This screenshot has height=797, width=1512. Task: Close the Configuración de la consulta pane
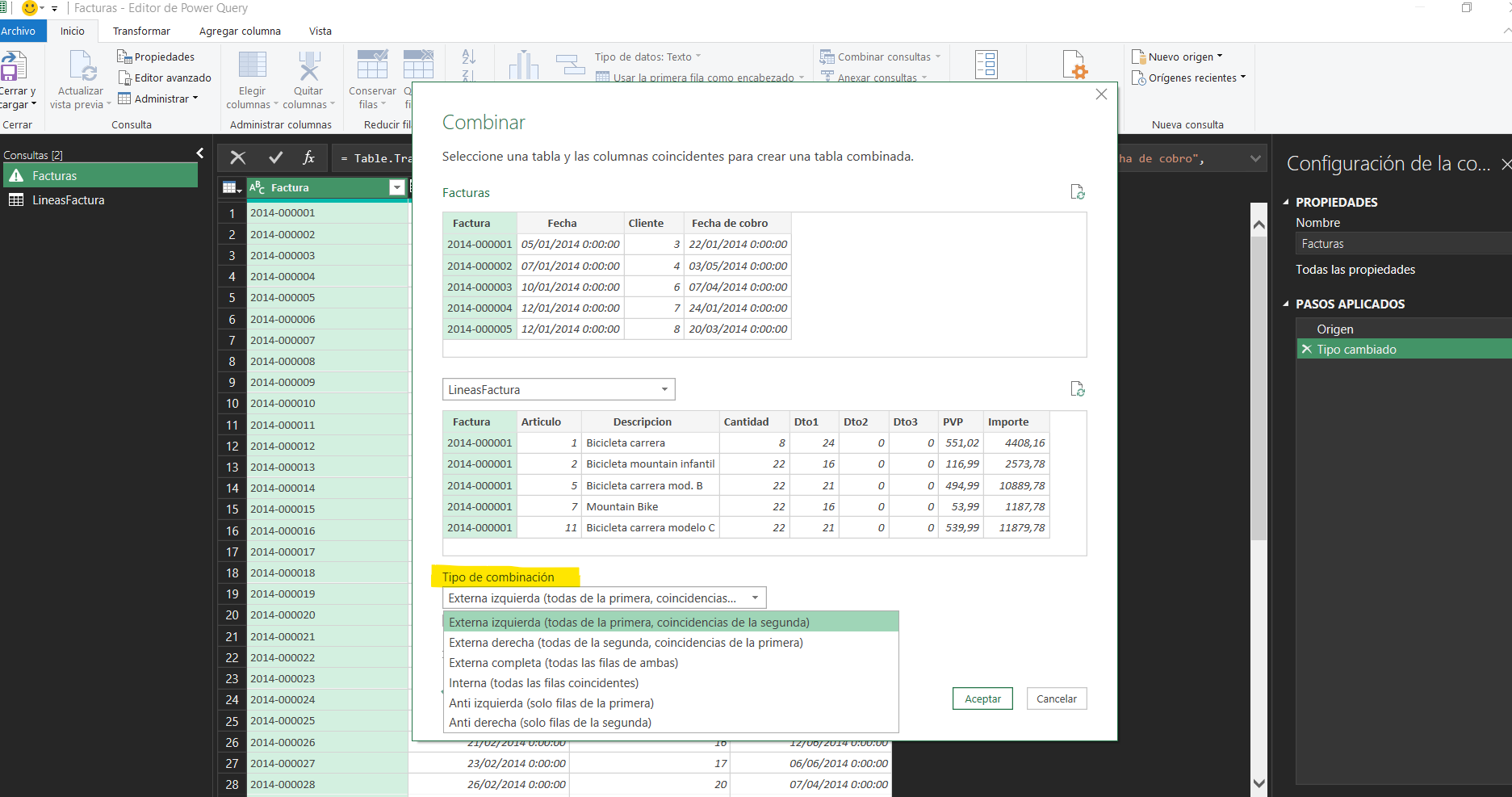1506,164
